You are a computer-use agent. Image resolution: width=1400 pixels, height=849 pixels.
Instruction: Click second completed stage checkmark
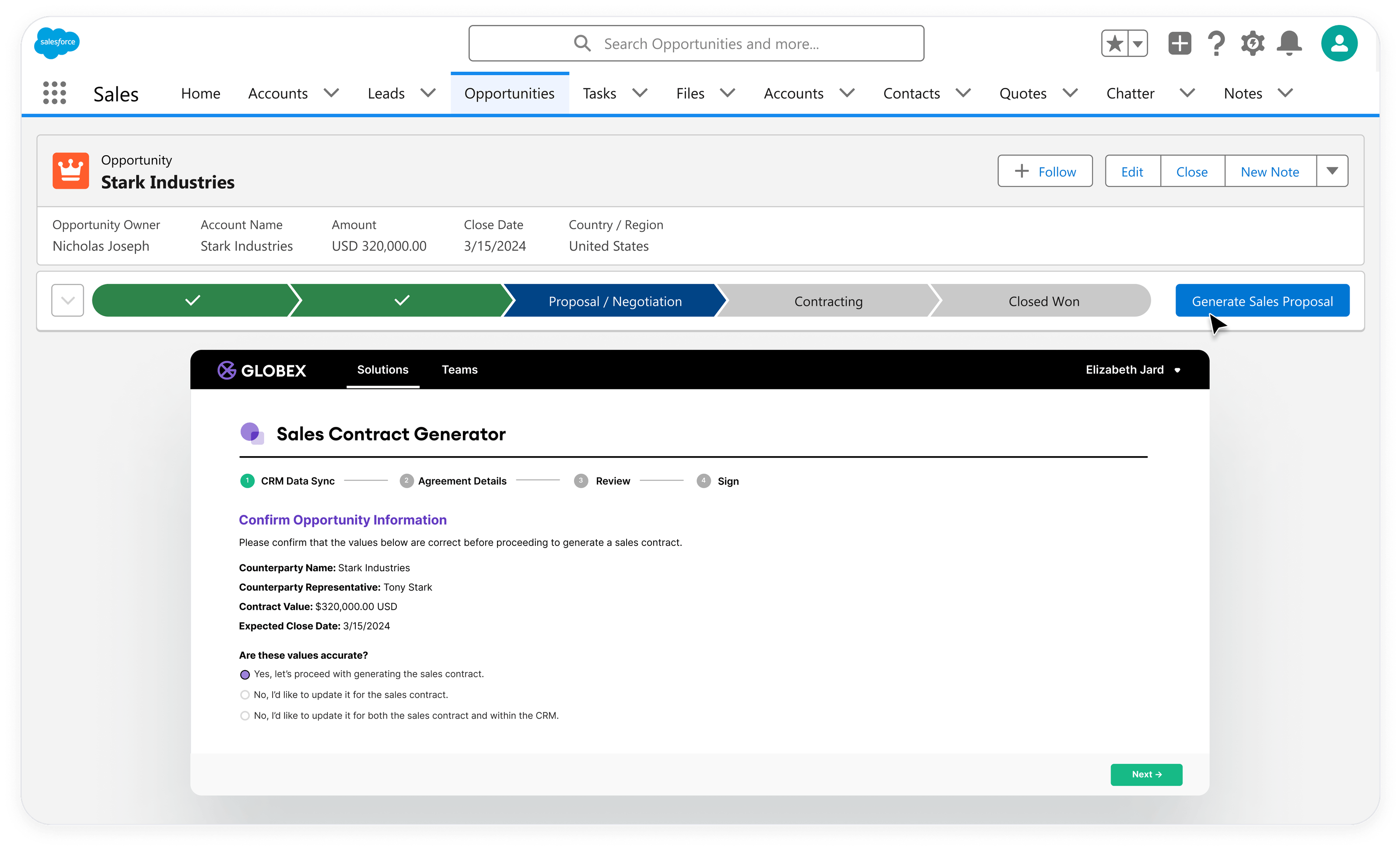coord(402,300)
